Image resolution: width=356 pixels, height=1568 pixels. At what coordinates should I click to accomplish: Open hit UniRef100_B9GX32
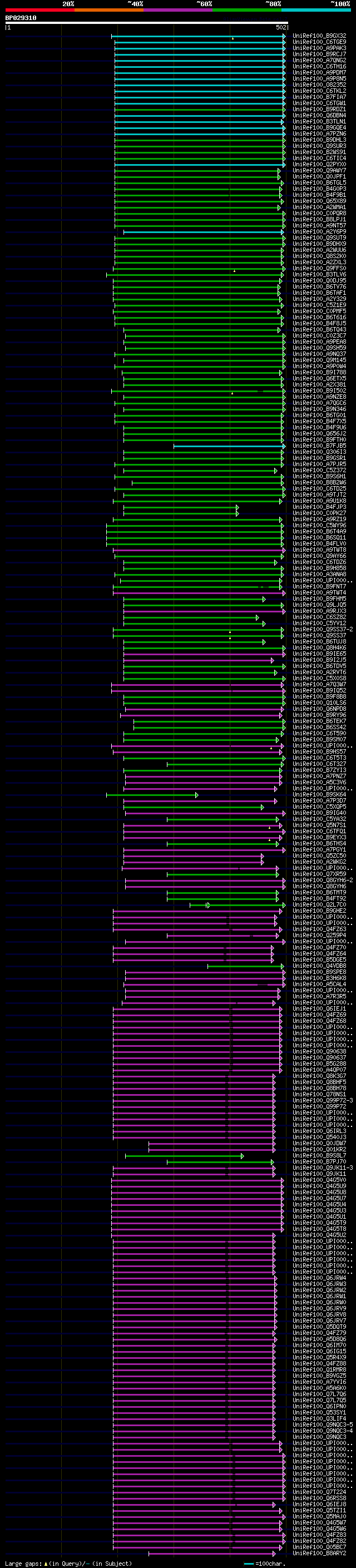(319, 36)
